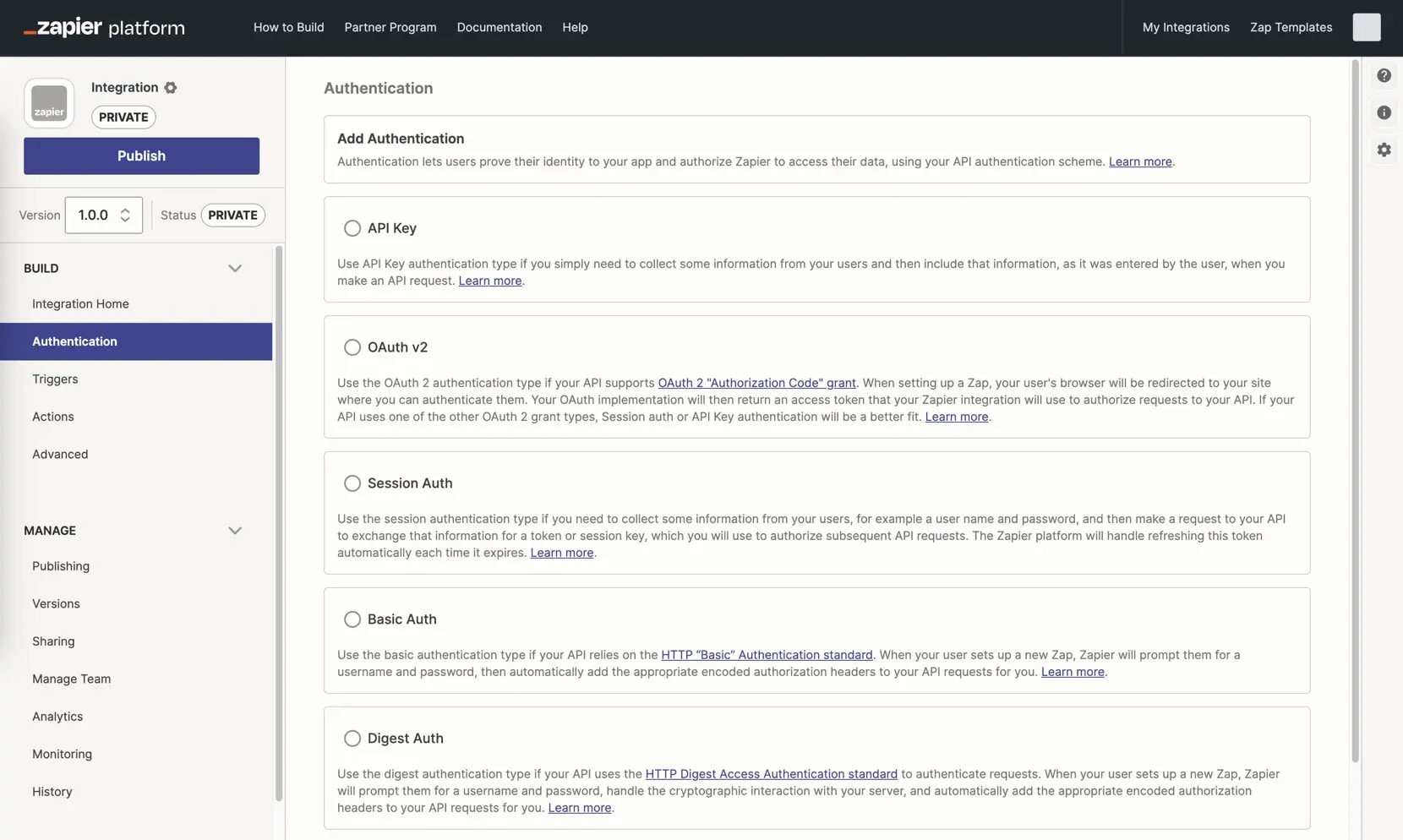The width and height of the screenshot is (1403, 840).
Task: Open the integration settings gear icon
Action: 171,87
